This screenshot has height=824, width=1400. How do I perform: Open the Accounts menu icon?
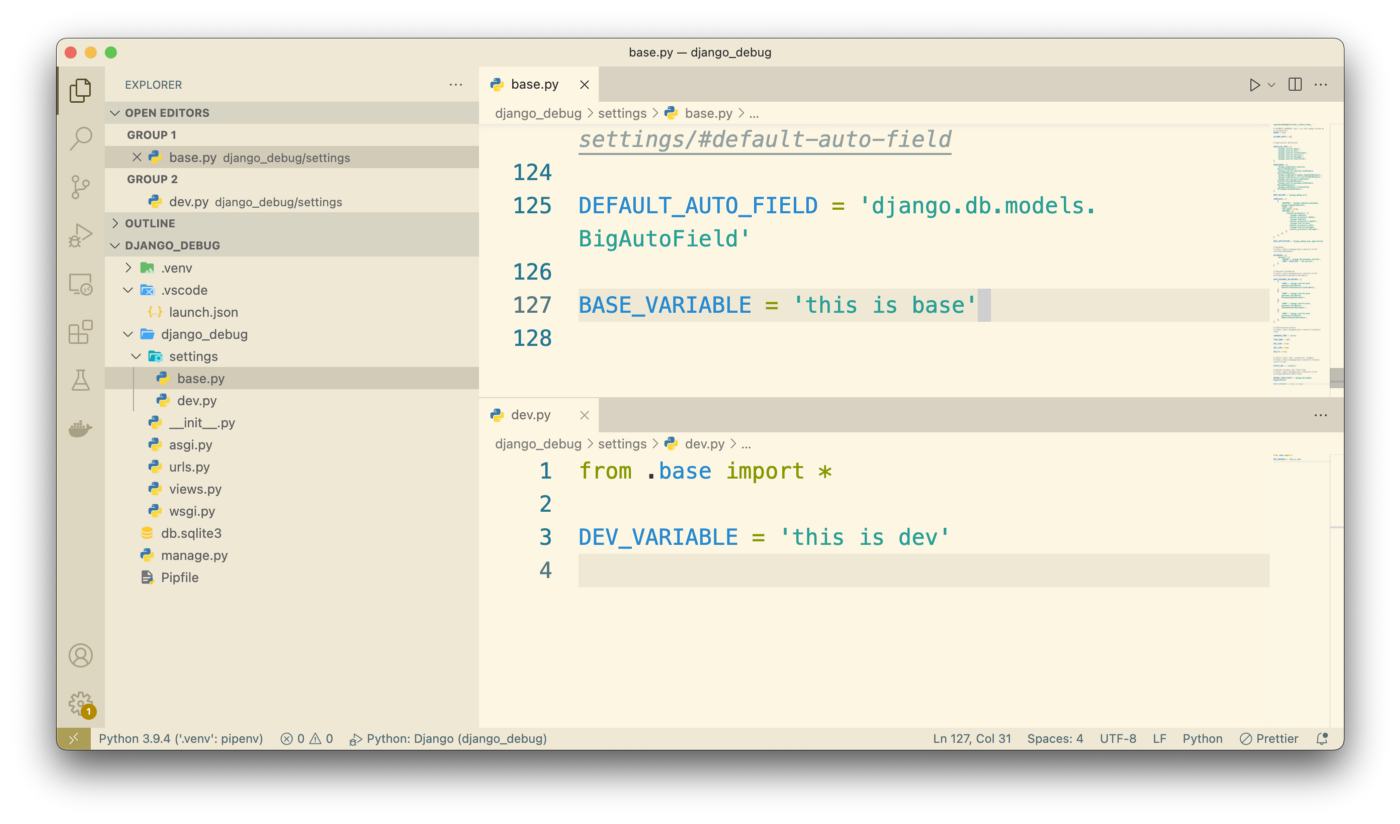click(81, 655)
